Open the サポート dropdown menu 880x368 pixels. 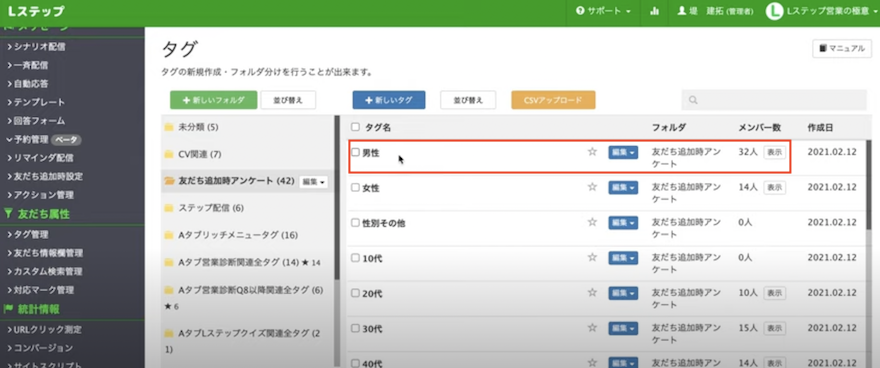click(x=603, y=11)
